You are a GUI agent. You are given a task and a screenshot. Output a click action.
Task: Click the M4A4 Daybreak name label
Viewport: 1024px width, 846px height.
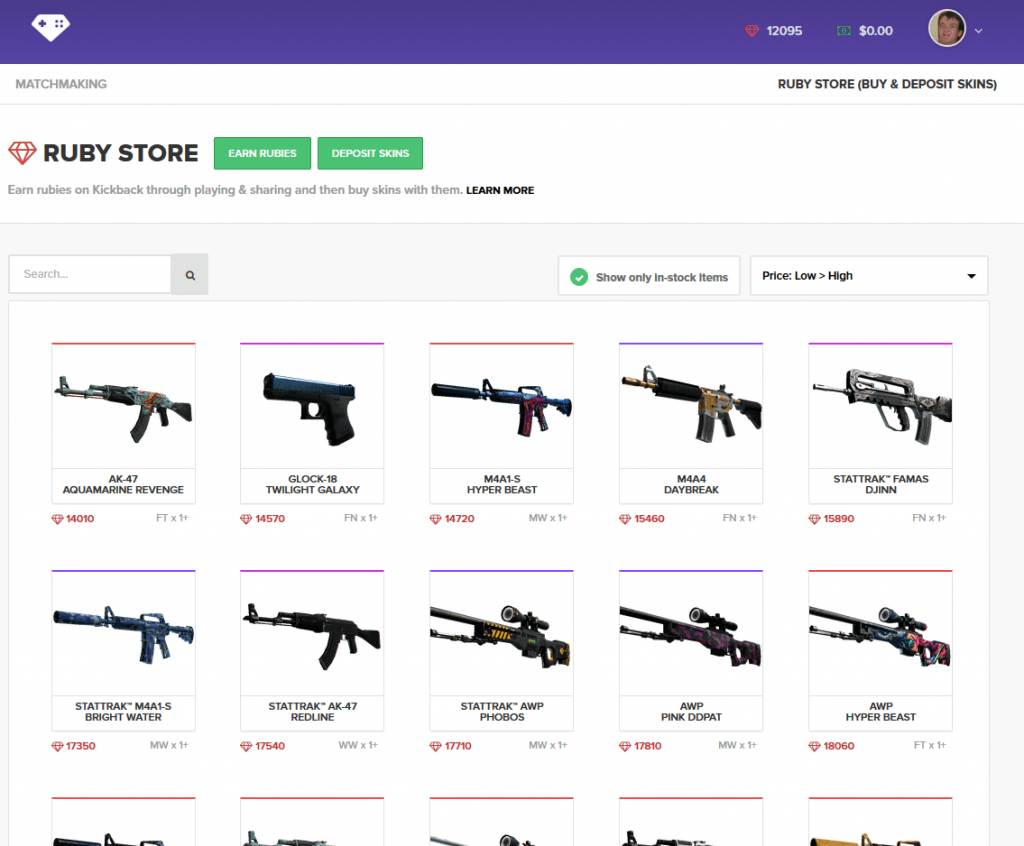click(691, 484)
